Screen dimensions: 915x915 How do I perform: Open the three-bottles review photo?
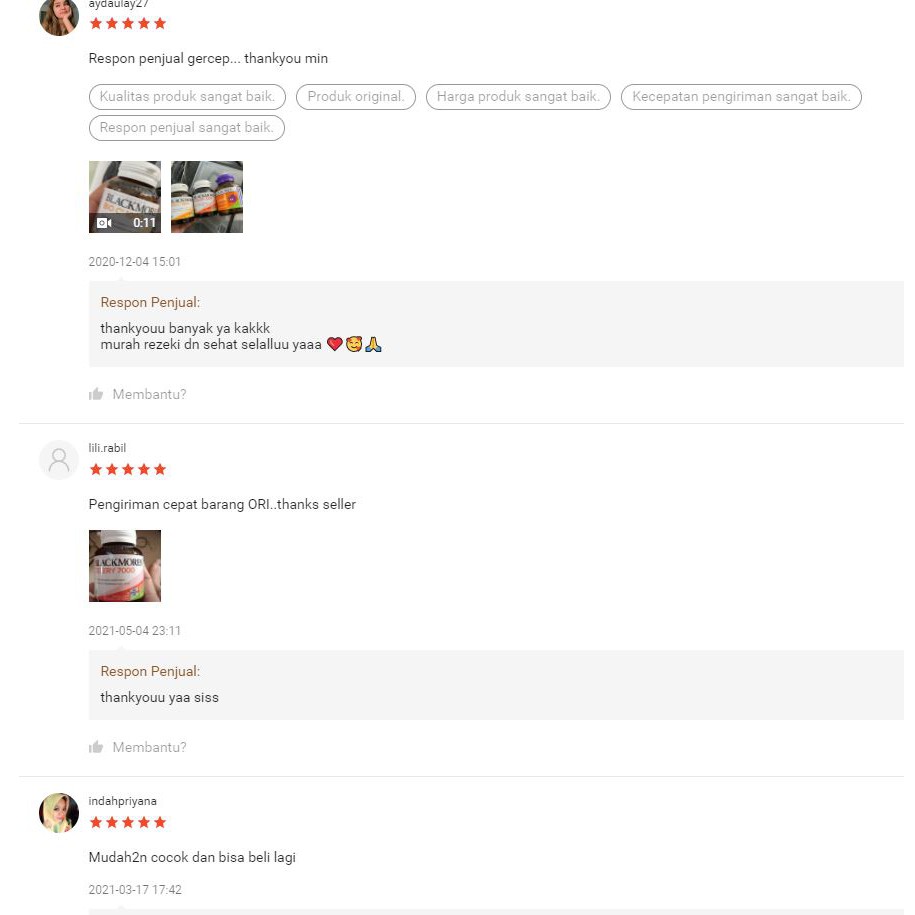(207, 197)
